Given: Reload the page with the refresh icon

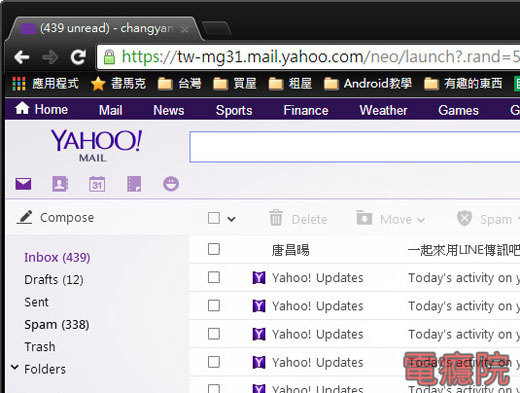Looking at the screenshot, I should [78, 57].
